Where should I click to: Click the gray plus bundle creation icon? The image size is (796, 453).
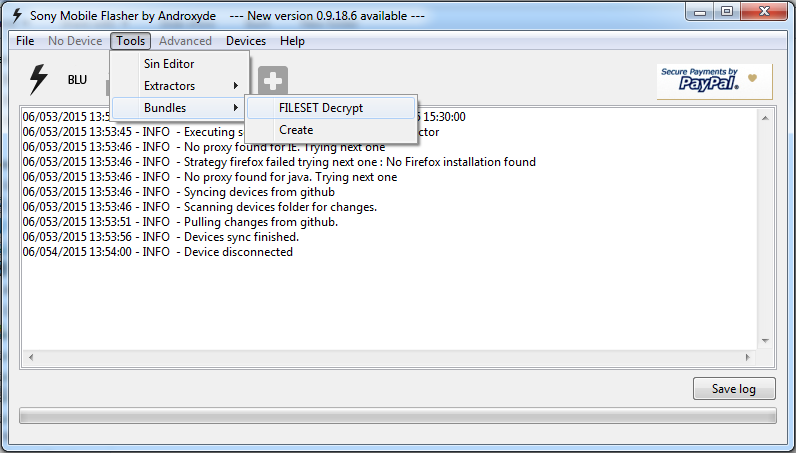[x=273, y=80]
